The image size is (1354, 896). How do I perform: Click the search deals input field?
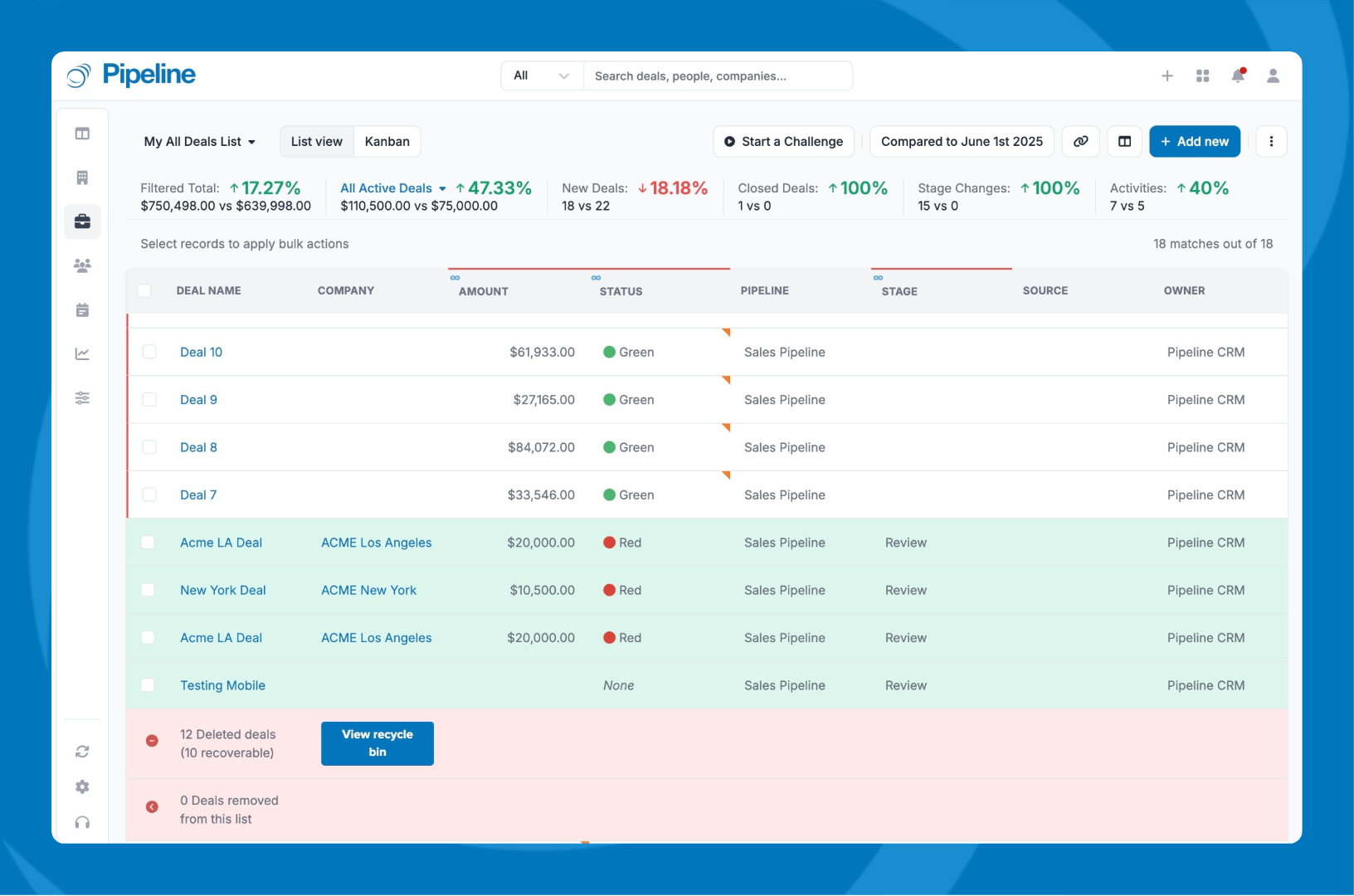click(x=718, y=75)
